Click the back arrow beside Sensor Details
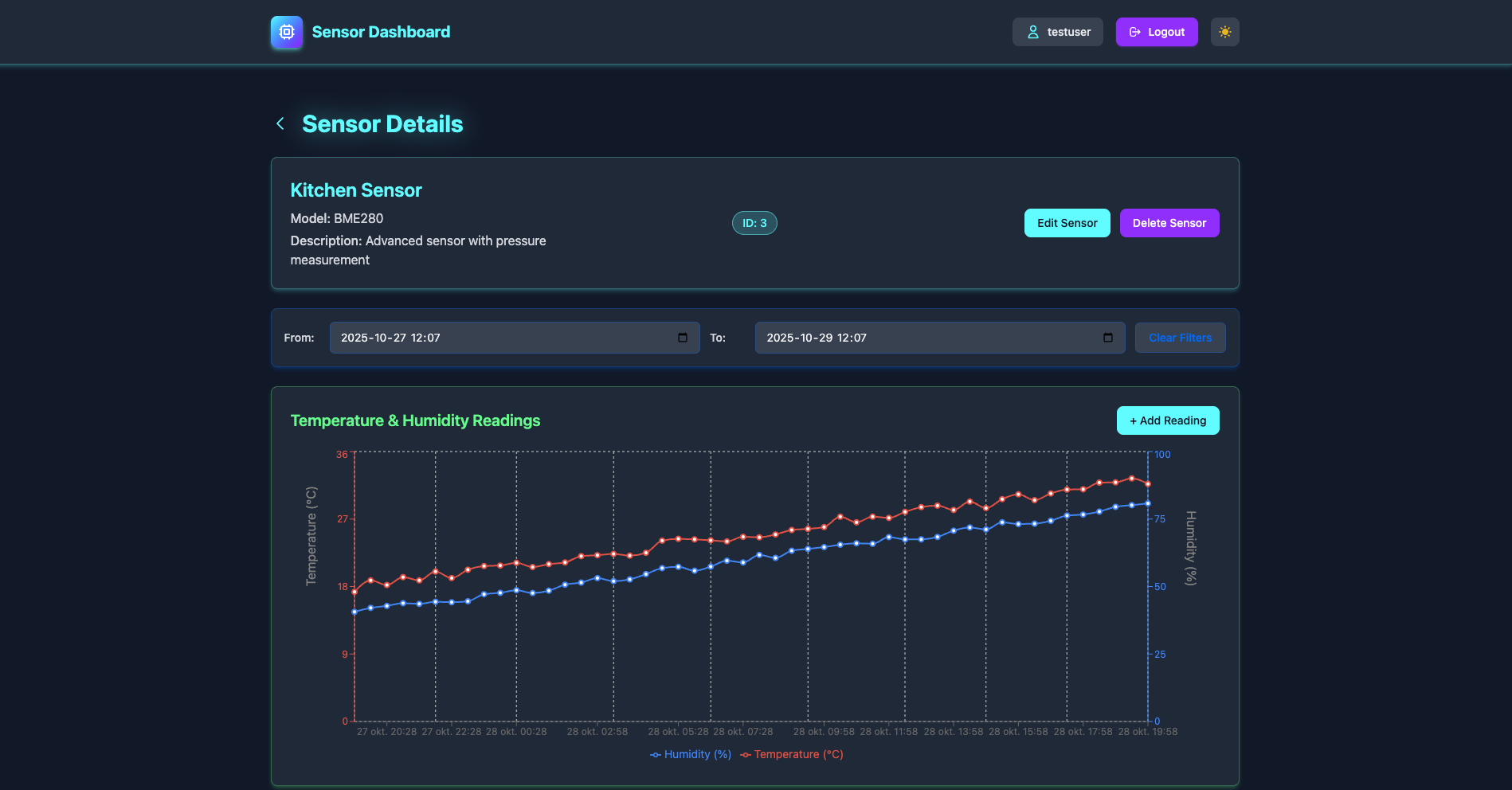The image size is (1512, 790). pyautogui.click(x=280, y=123)
